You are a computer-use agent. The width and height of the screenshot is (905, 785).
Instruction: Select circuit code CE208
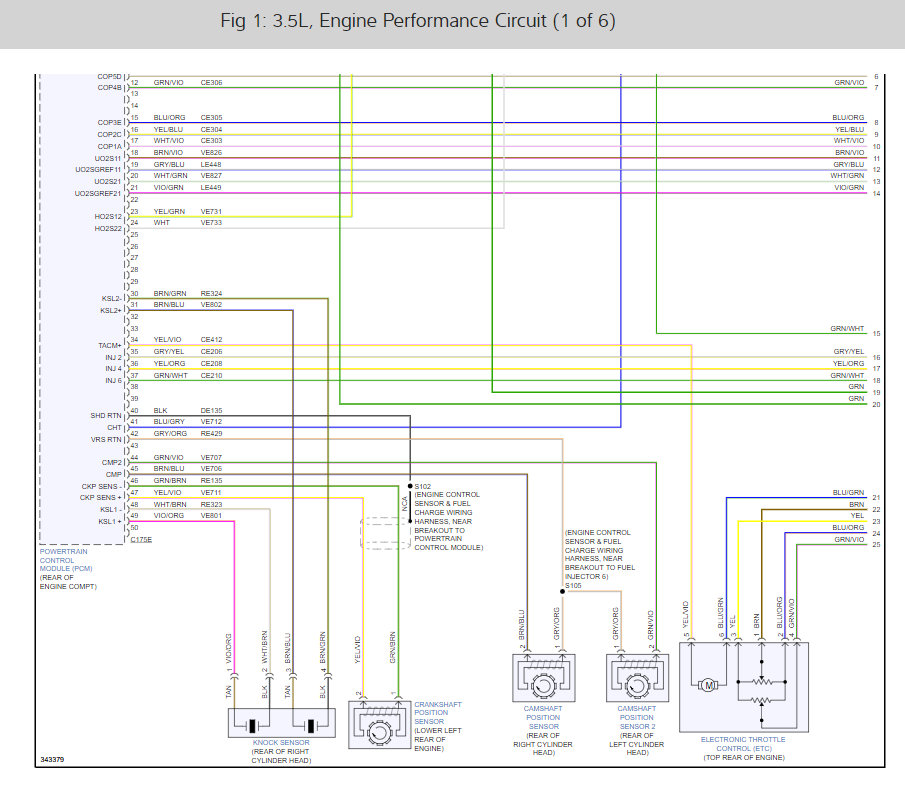tap(211, 364)
